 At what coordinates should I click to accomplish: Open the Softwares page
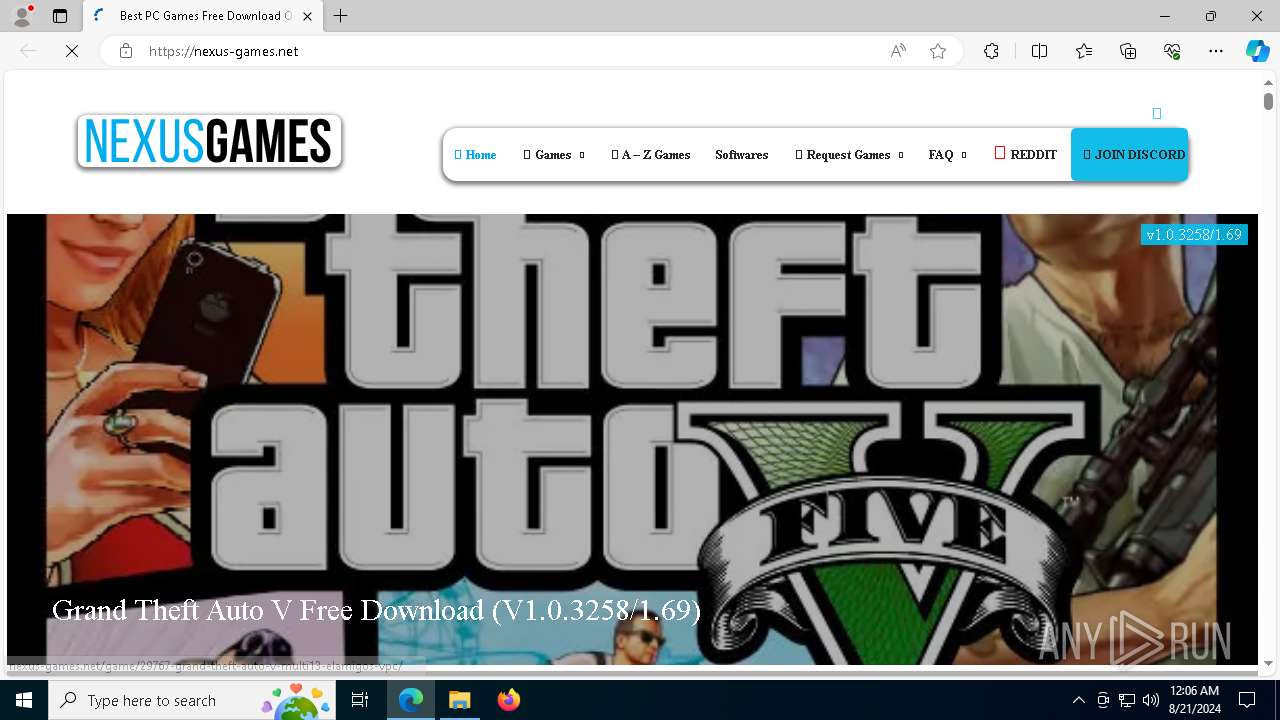[742, 155]
